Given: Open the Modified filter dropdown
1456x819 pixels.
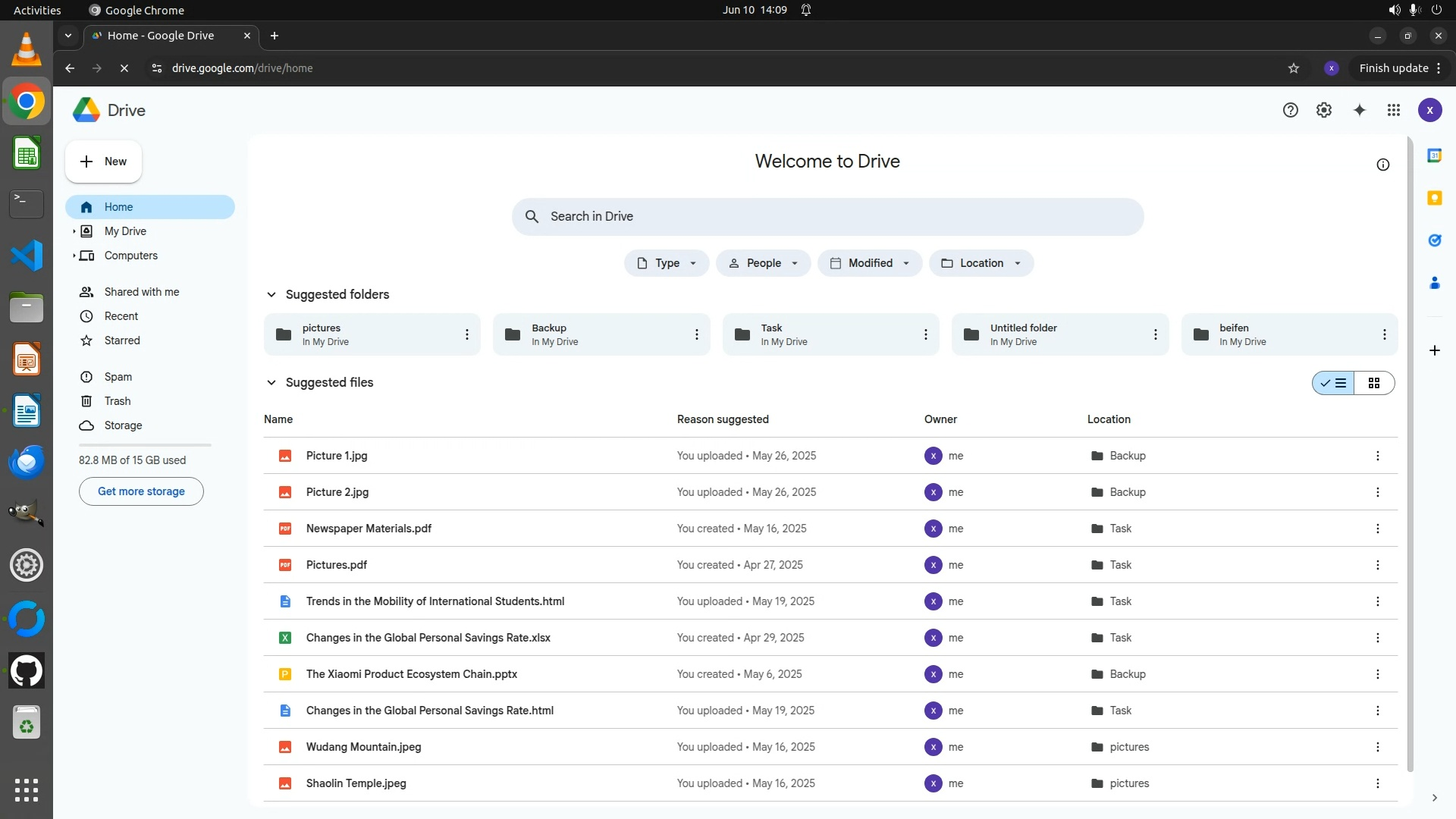Looking at the screenshot, I should 870,263.
